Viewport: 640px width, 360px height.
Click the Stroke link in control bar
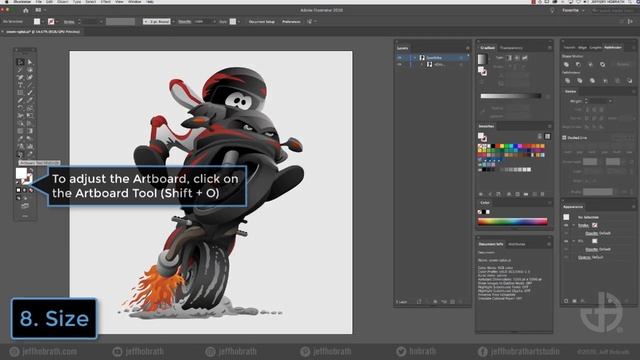pos(69,21)
